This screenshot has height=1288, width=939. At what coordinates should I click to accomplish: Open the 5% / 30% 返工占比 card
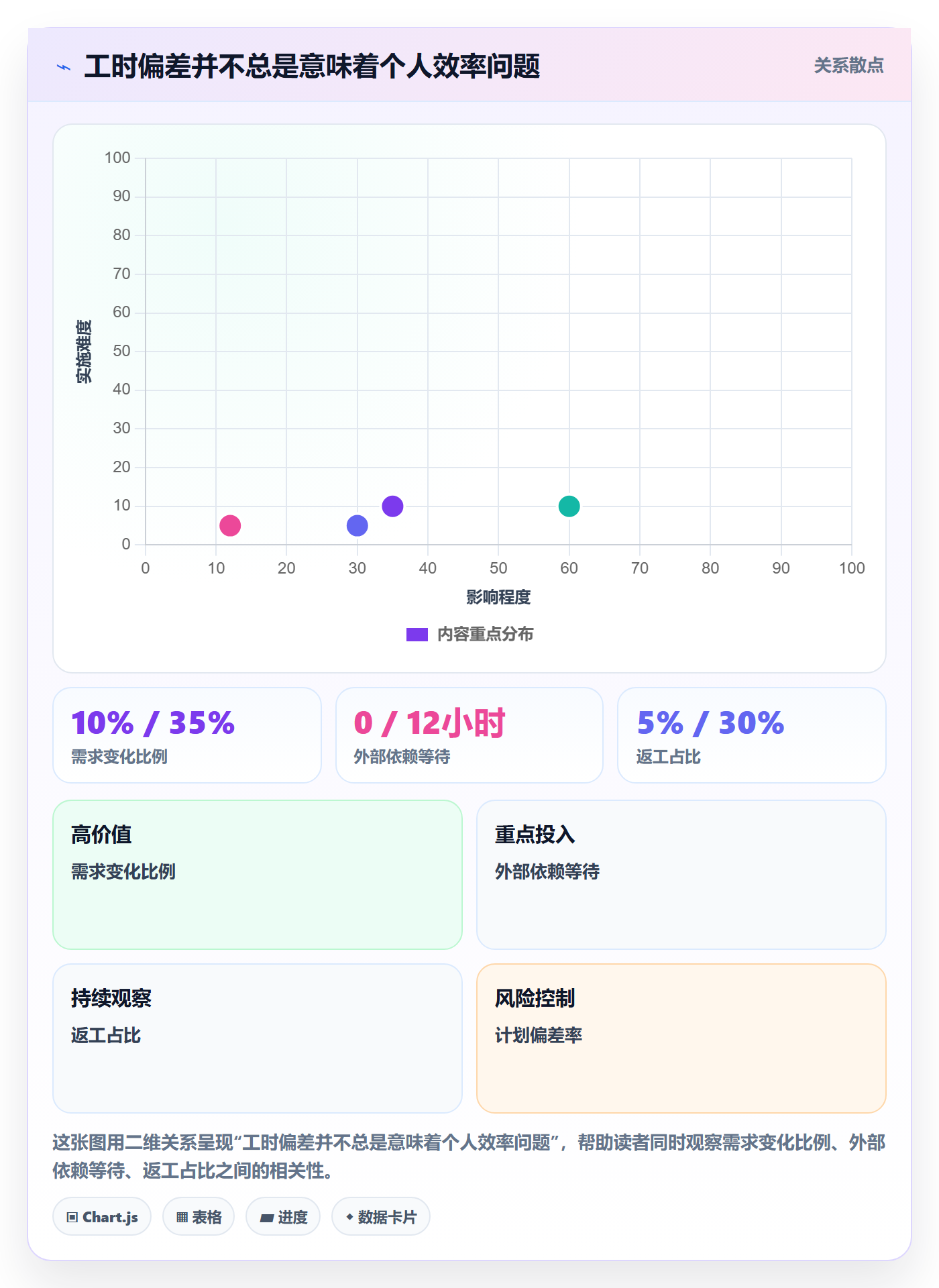tap(752, 735)
